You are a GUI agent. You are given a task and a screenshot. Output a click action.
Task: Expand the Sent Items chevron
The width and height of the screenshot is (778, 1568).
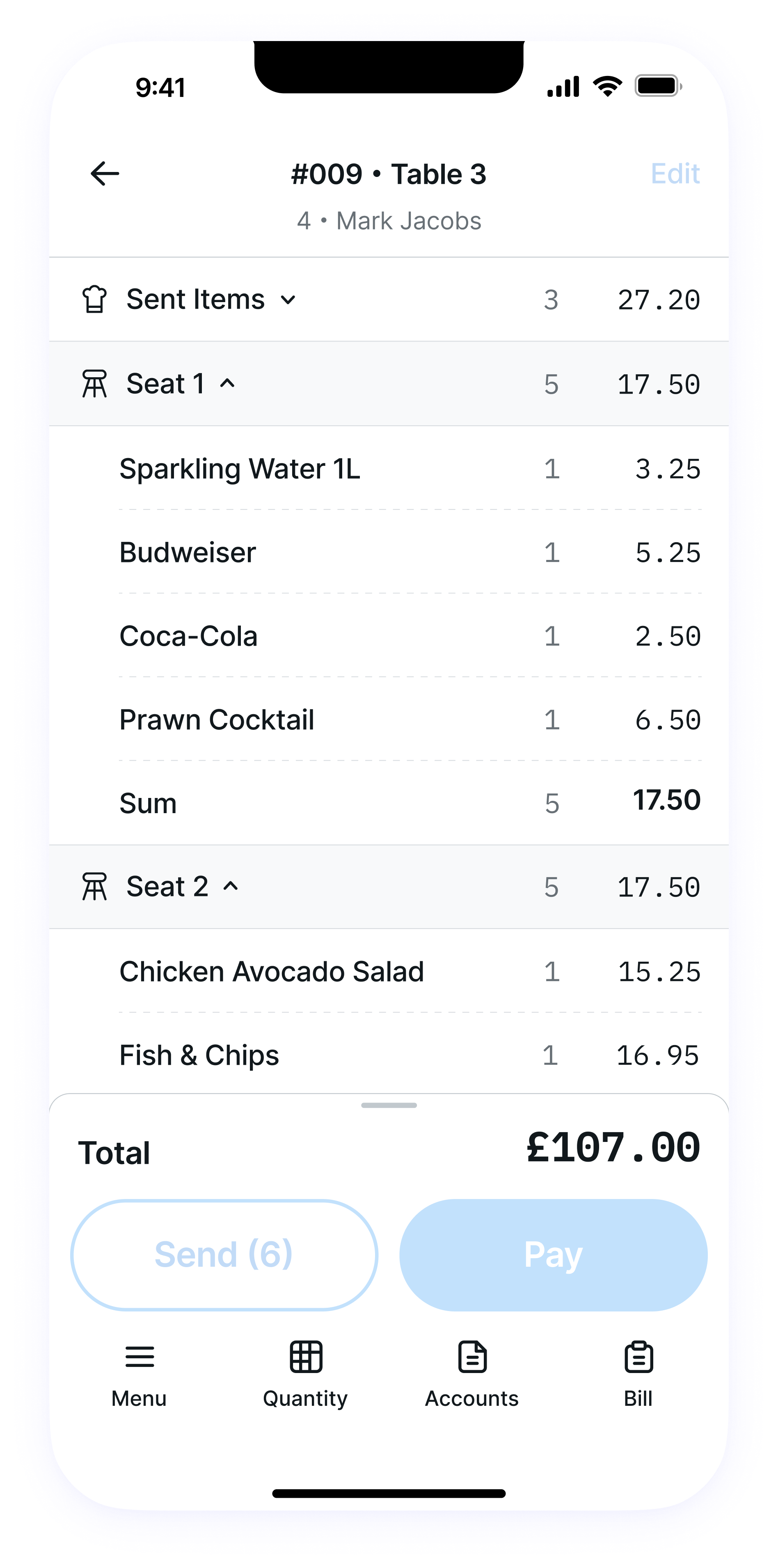click(288, 300)
